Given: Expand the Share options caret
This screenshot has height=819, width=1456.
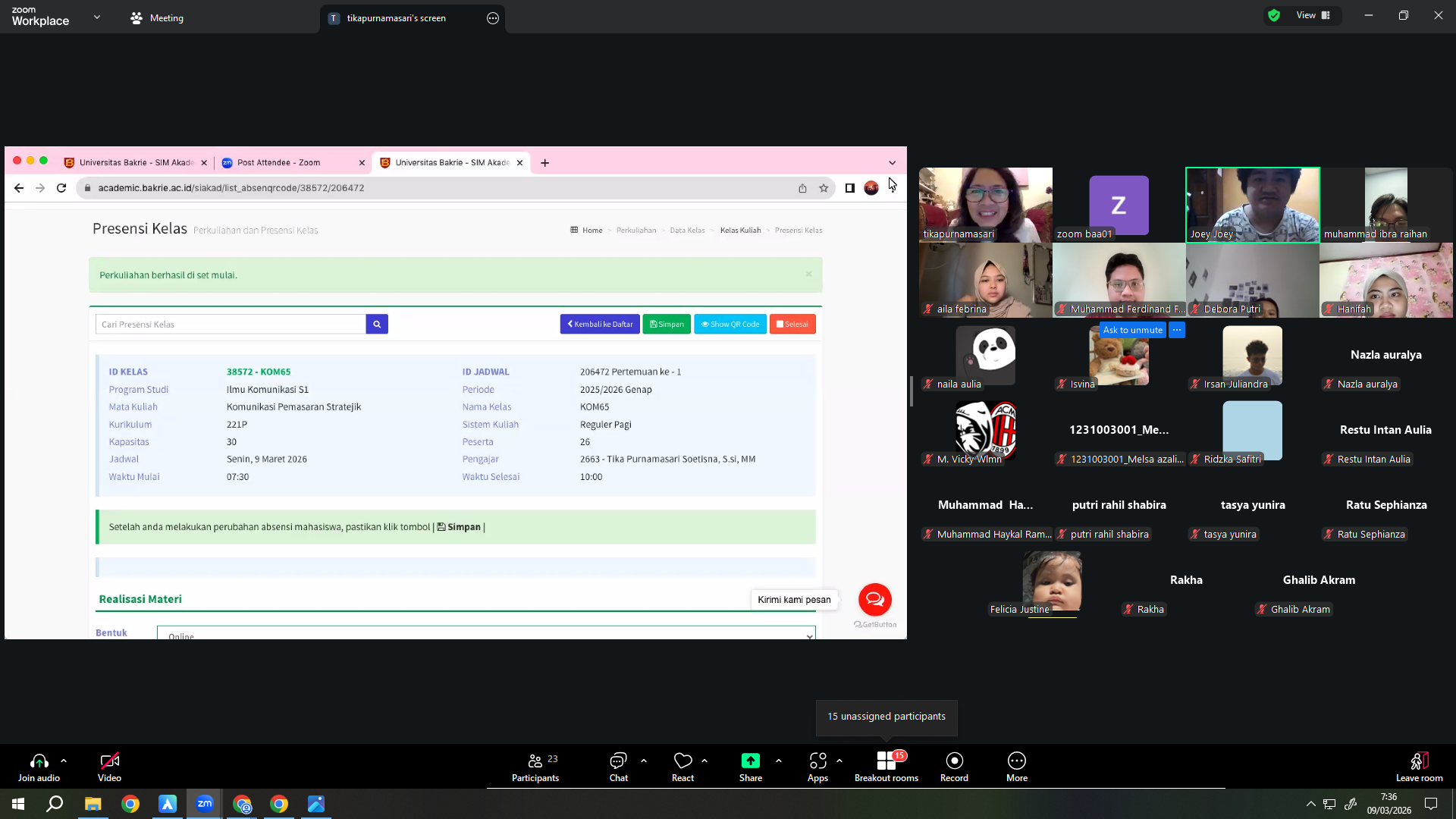Looking at the screenshot, I should pos(778,761).
